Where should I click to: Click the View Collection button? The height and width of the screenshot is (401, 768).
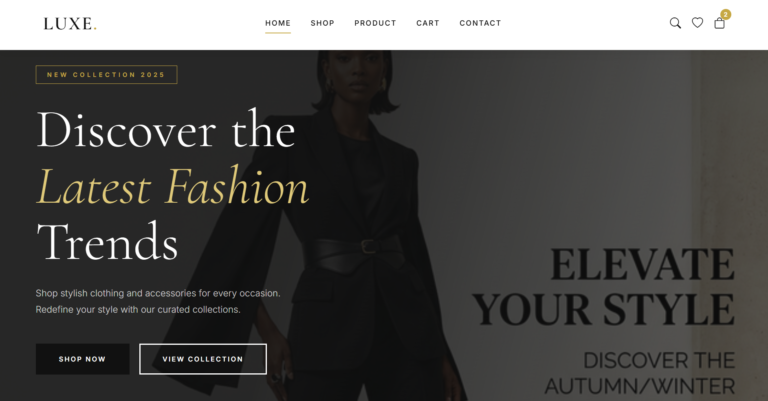203,359
